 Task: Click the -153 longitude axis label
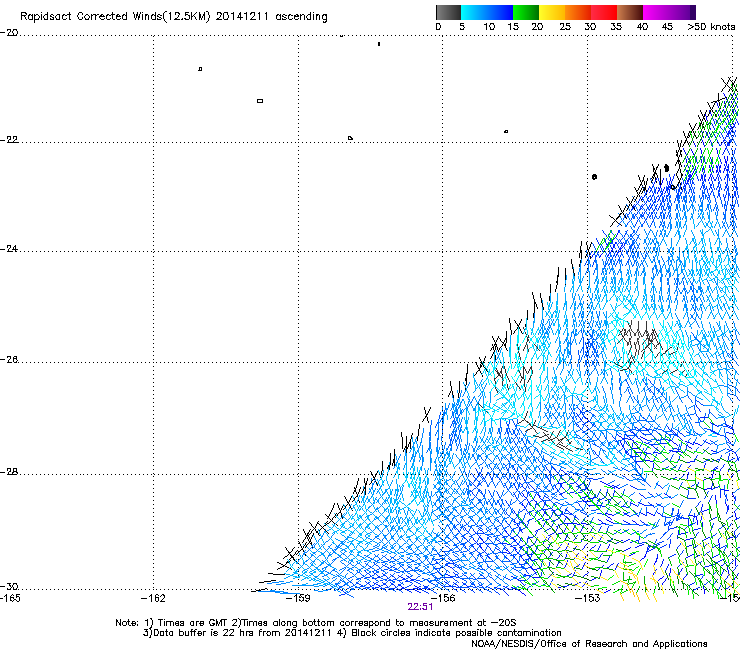coord(588,598)
